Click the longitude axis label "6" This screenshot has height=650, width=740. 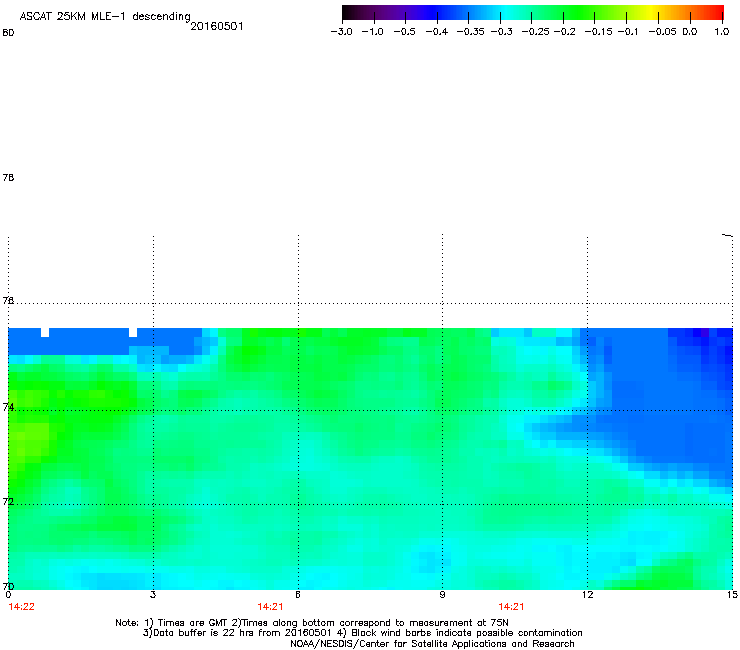pos(298,595)
